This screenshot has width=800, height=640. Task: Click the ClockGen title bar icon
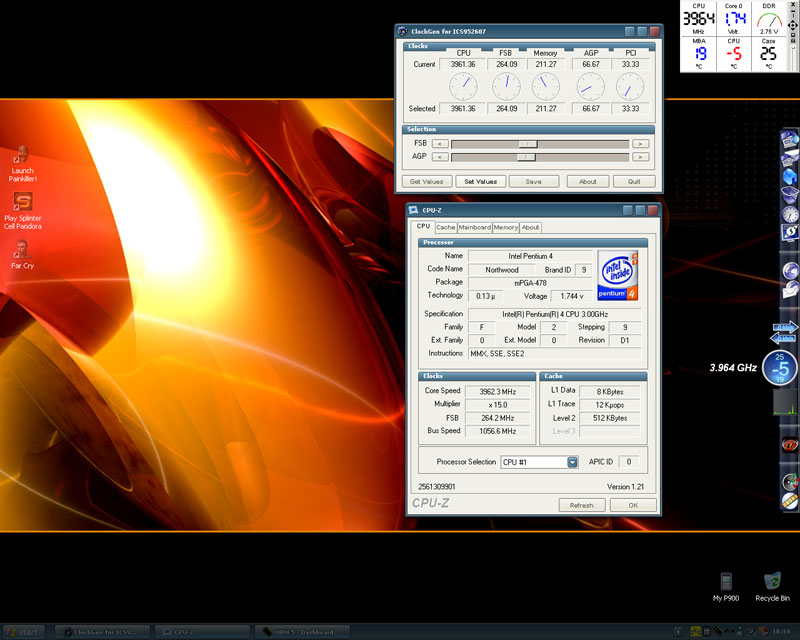pos(403,31)
